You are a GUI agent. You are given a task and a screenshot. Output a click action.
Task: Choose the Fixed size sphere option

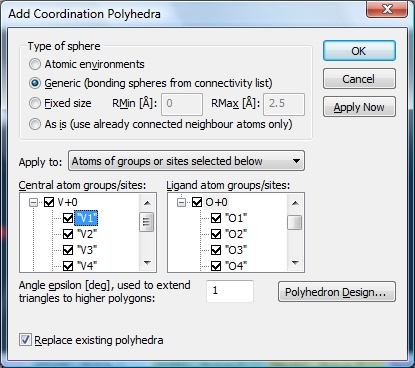35,103
